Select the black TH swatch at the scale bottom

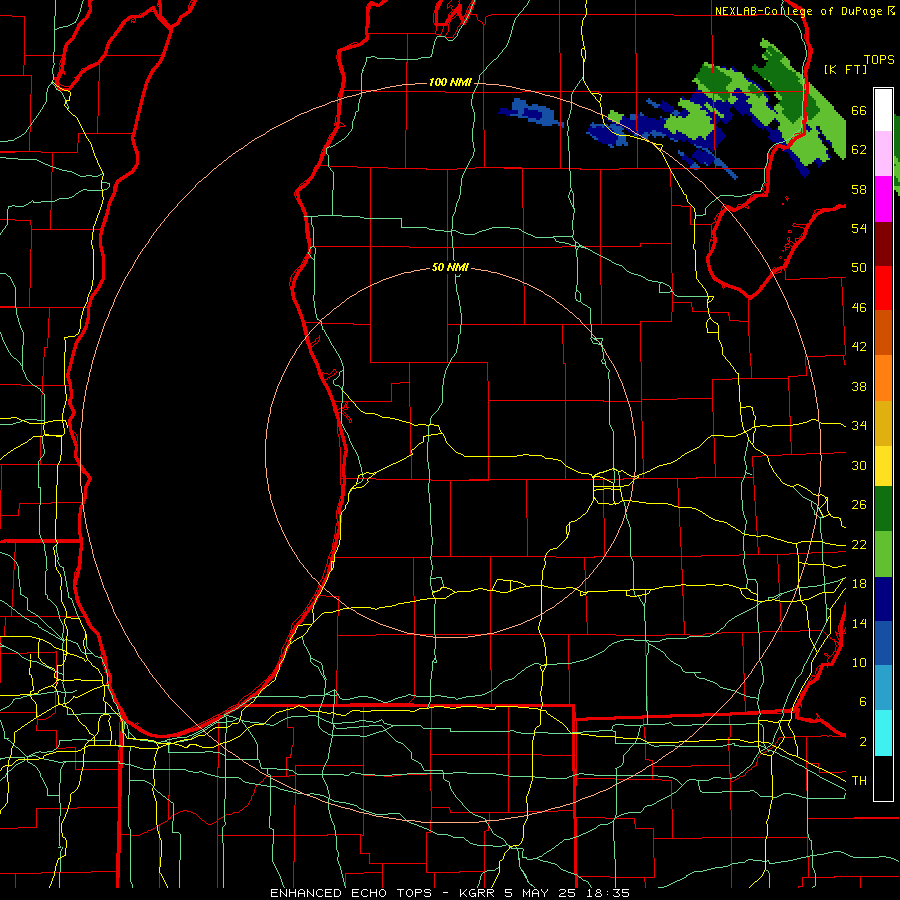tap(883, 778)
